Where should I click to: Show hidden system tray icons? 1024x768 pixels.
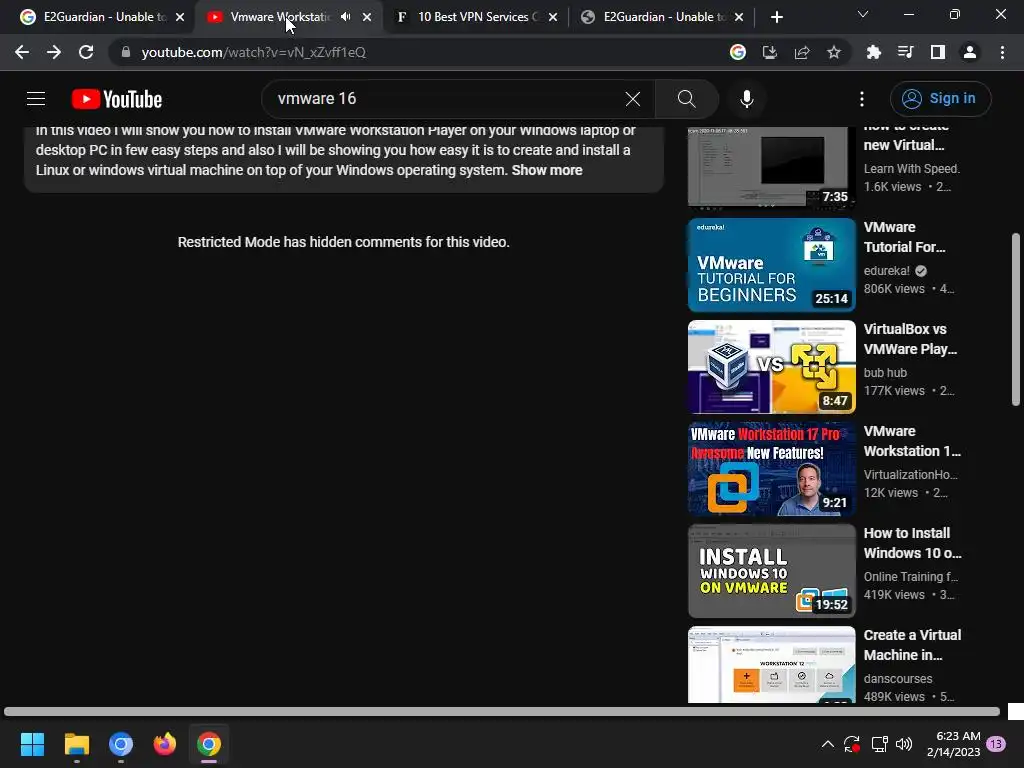[827, 744]
